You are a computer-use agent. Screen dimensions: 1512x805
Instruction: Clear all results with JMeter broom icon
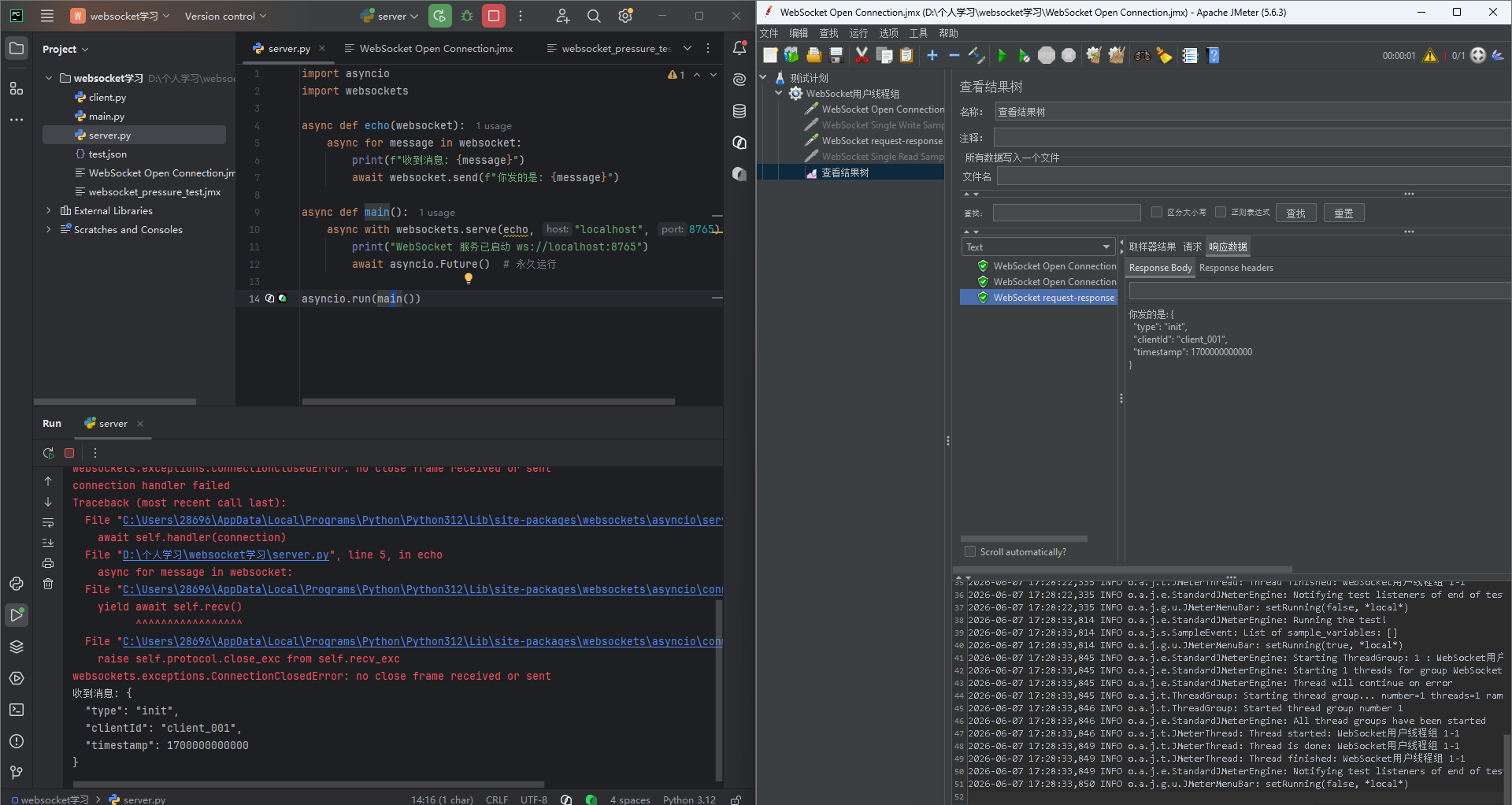point(1117,55)
